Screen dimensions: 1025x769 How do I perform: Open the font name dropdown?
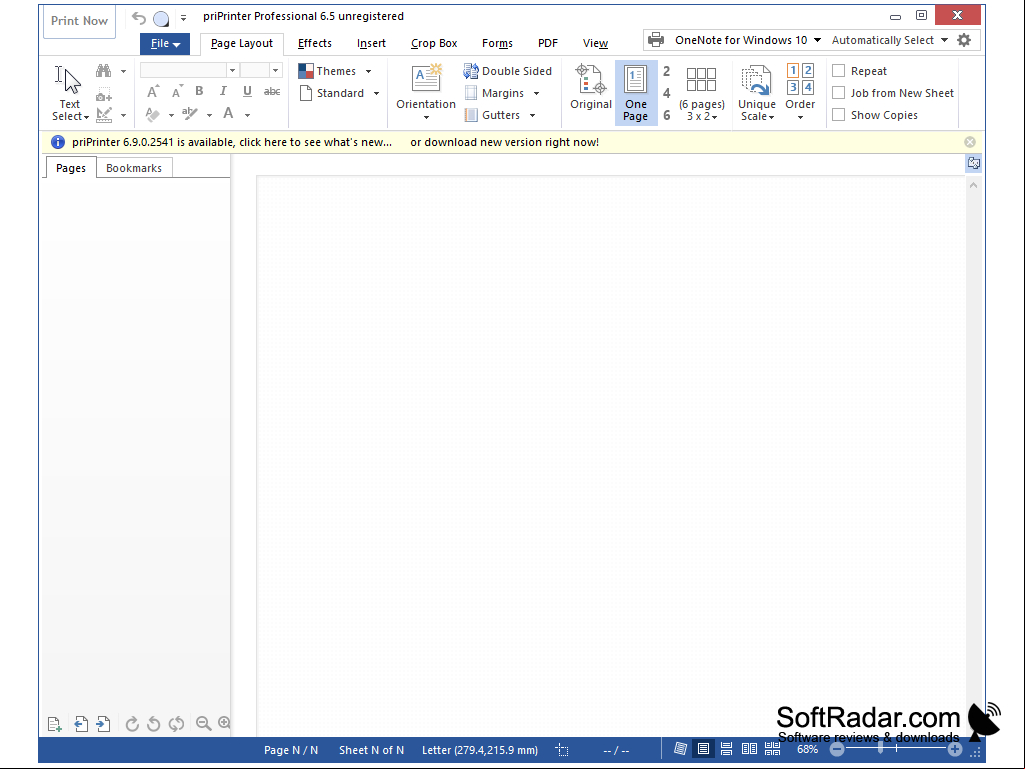tap(232, 70)
